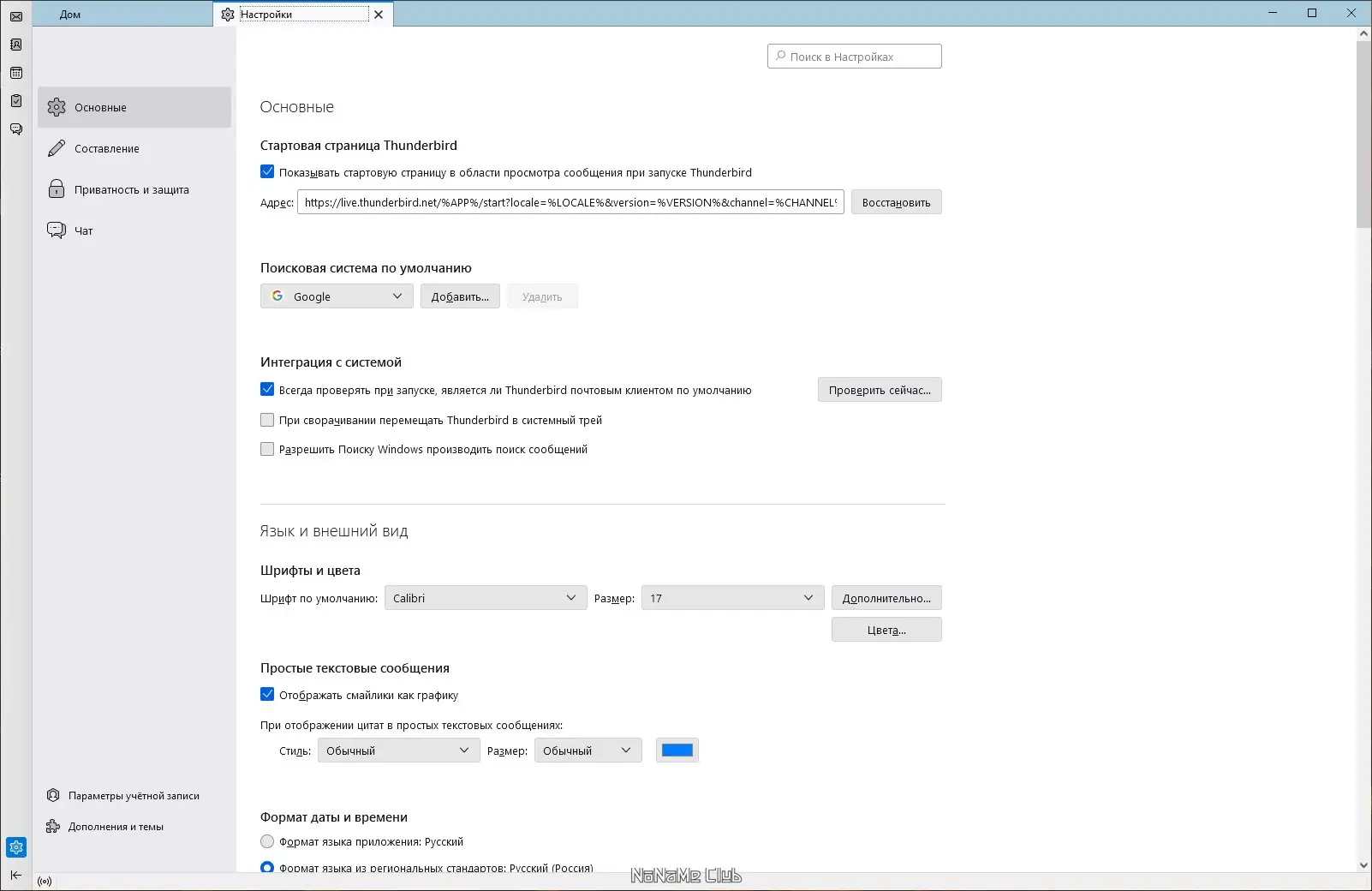Click the gear icon beside Основные in the sidebar

click(57, 107)
